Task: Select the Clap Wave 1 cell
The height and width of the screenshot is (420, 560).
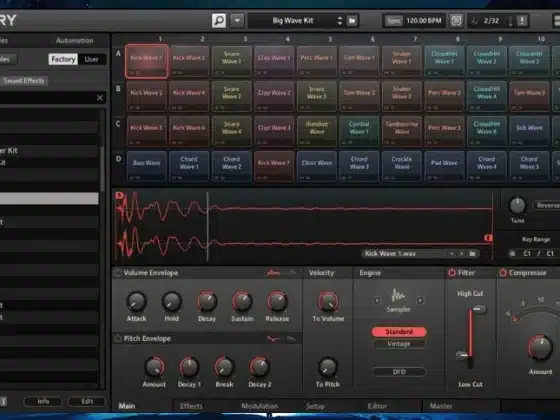Action: pyautogui.click(x=274, y=61)
